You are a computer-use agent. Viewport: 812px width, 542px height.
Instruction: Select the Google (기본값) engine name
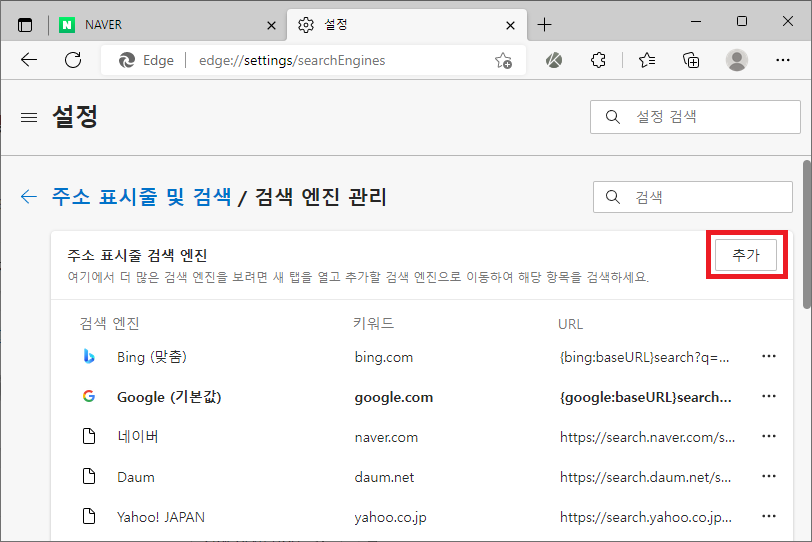point(169,397)
